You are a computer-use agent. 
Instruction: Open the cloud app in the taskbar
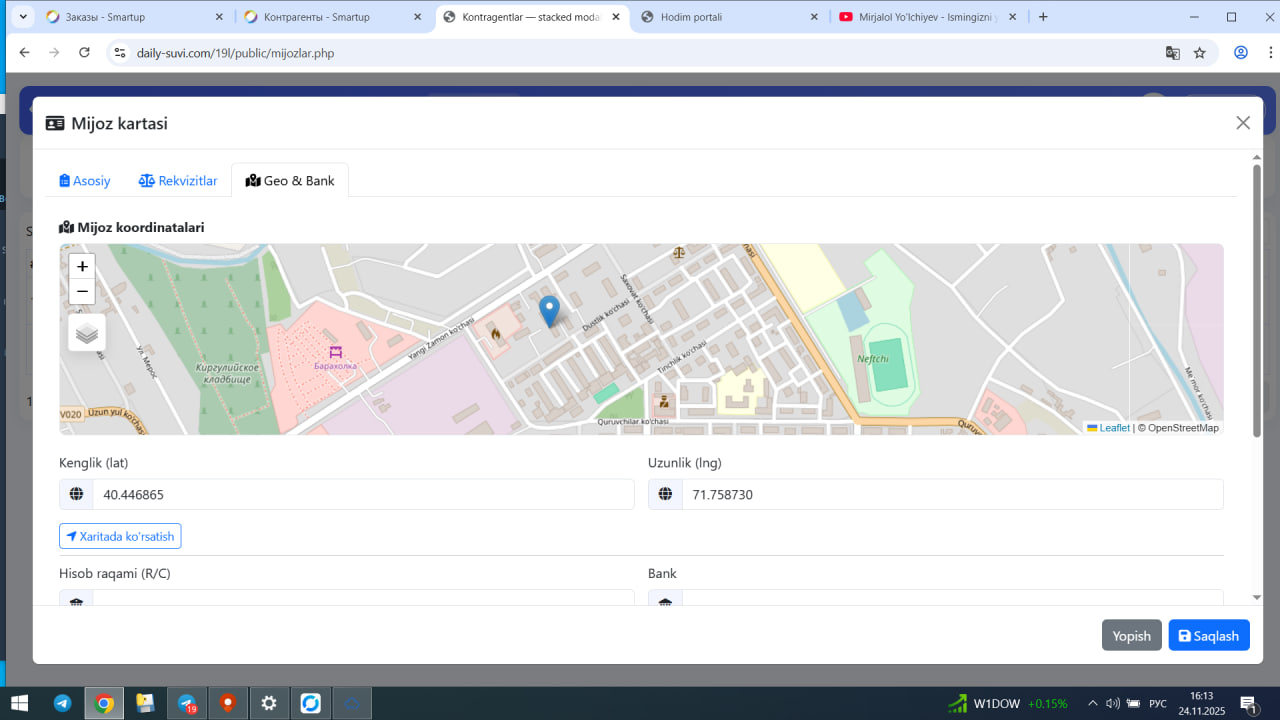click(352, 703)
